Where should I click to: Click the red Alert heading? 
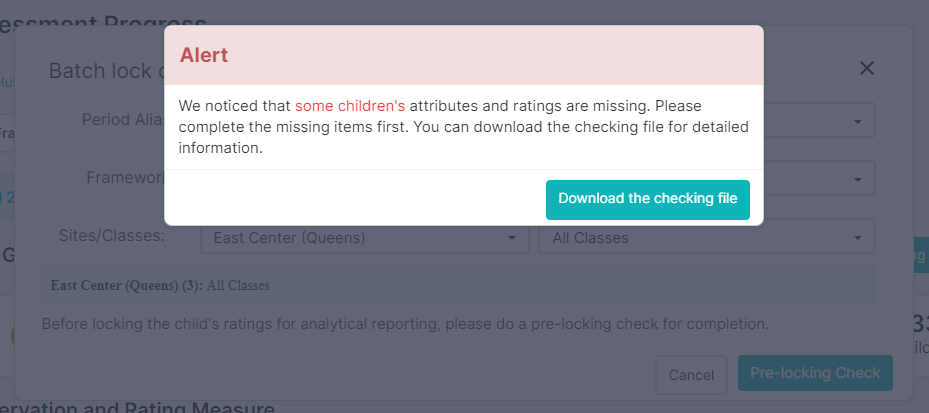pyautogui.click(x=204, y=55)
